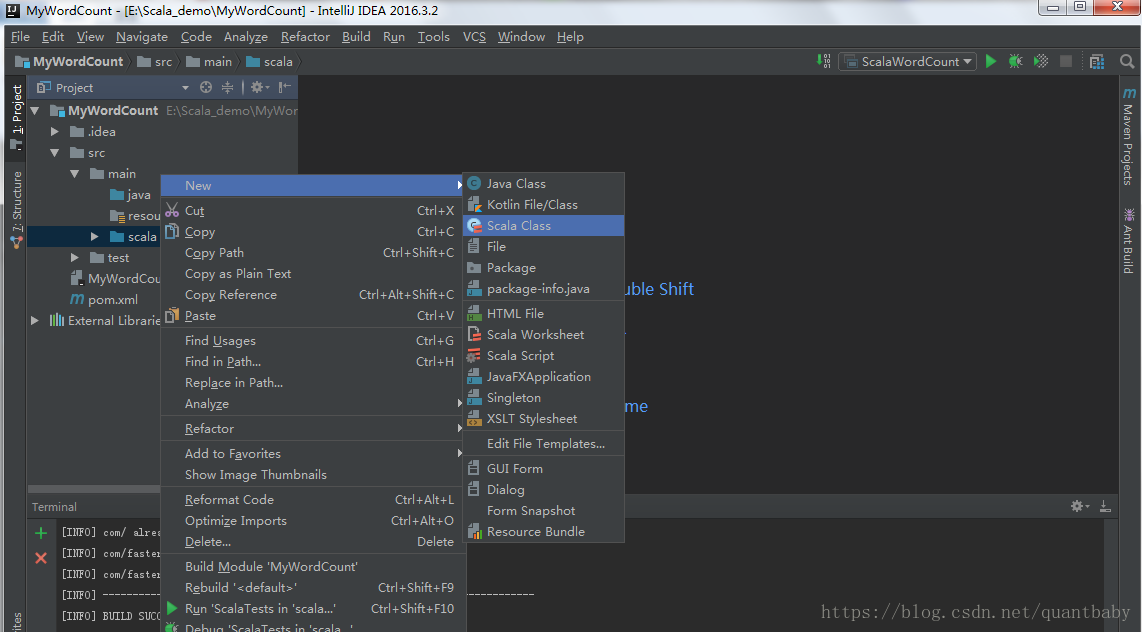Select JavaFXApplication in New submenu
Image resolution: width=1142 pixels, height=632 pixels.
(543, 376)
